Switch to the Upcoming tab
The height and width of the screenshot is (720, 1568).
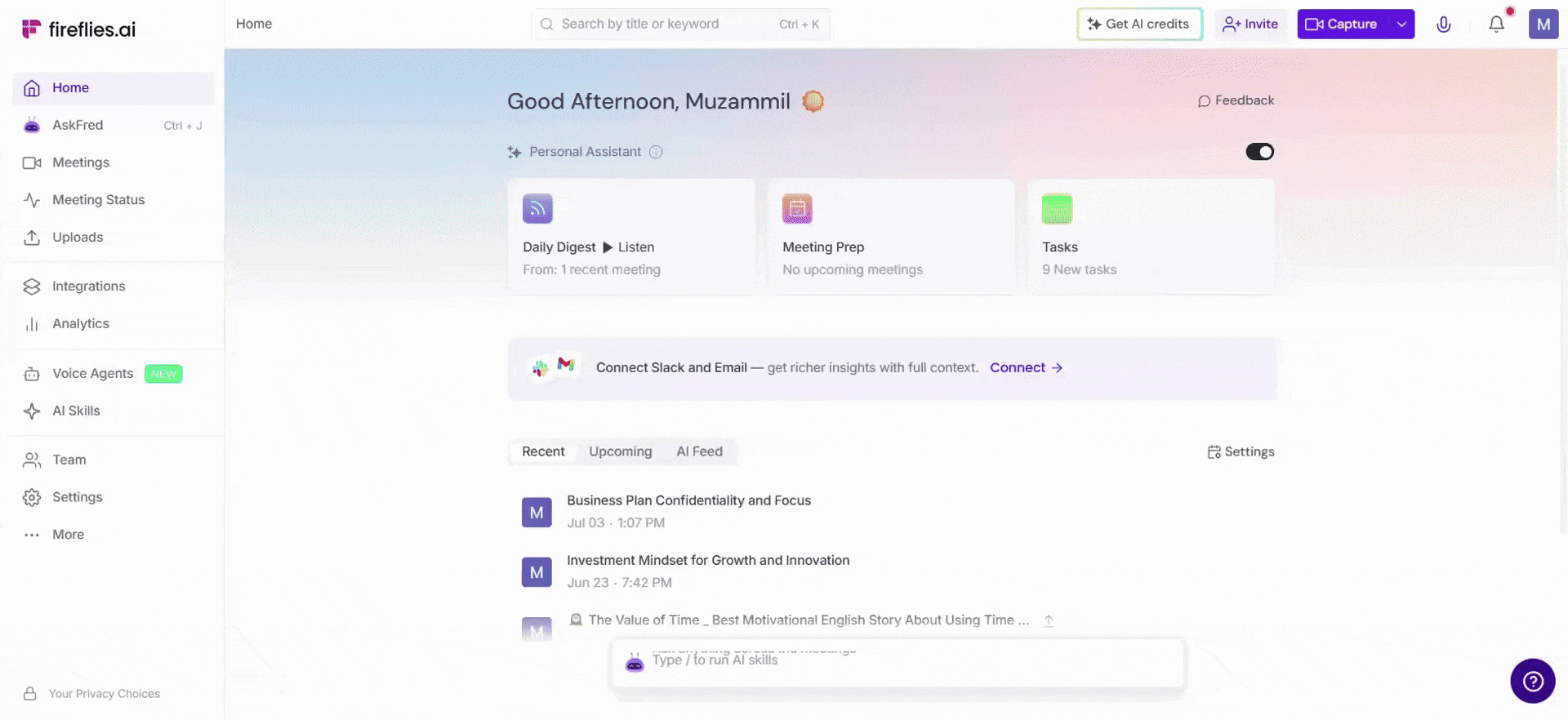point(621,452)
